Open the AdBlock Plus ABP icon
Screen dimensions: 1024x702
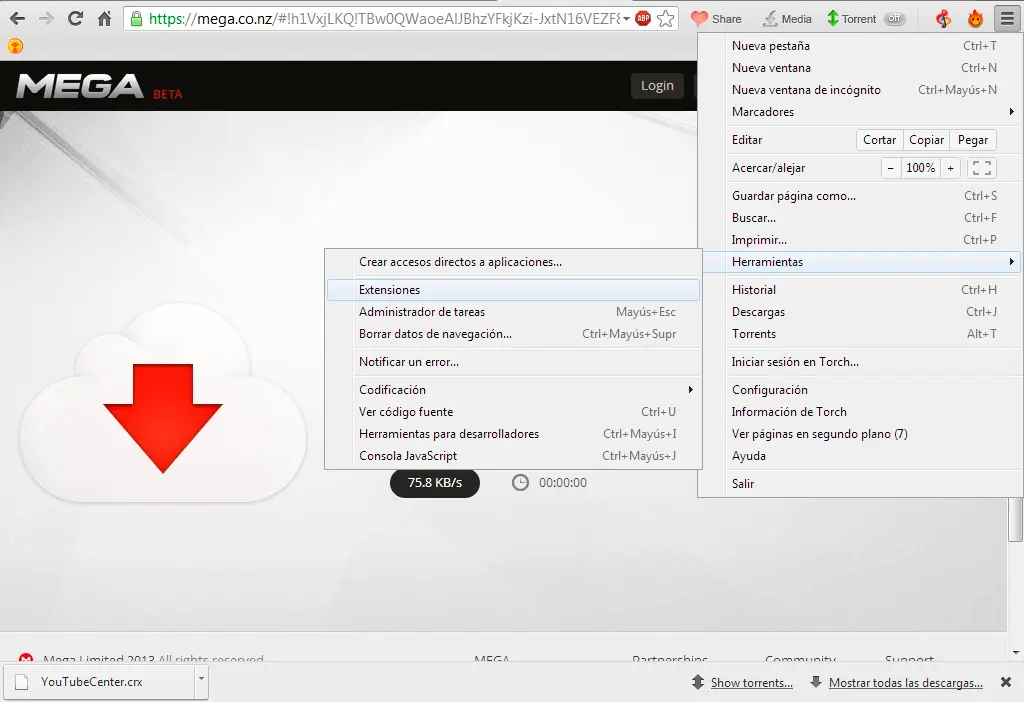(x=643, y=19)
